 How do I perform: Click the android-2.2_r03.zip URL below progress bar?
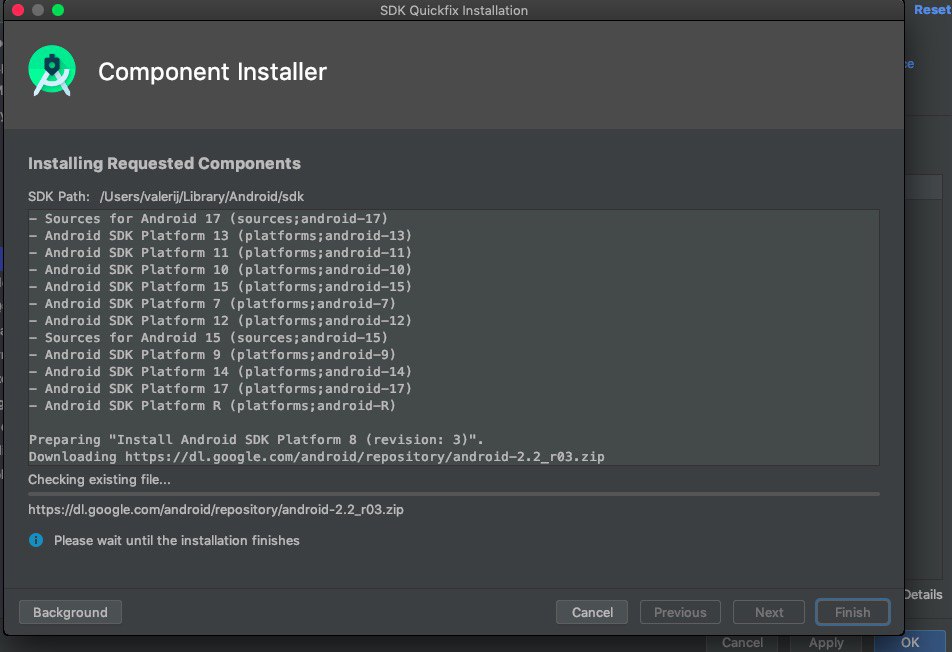216,509
